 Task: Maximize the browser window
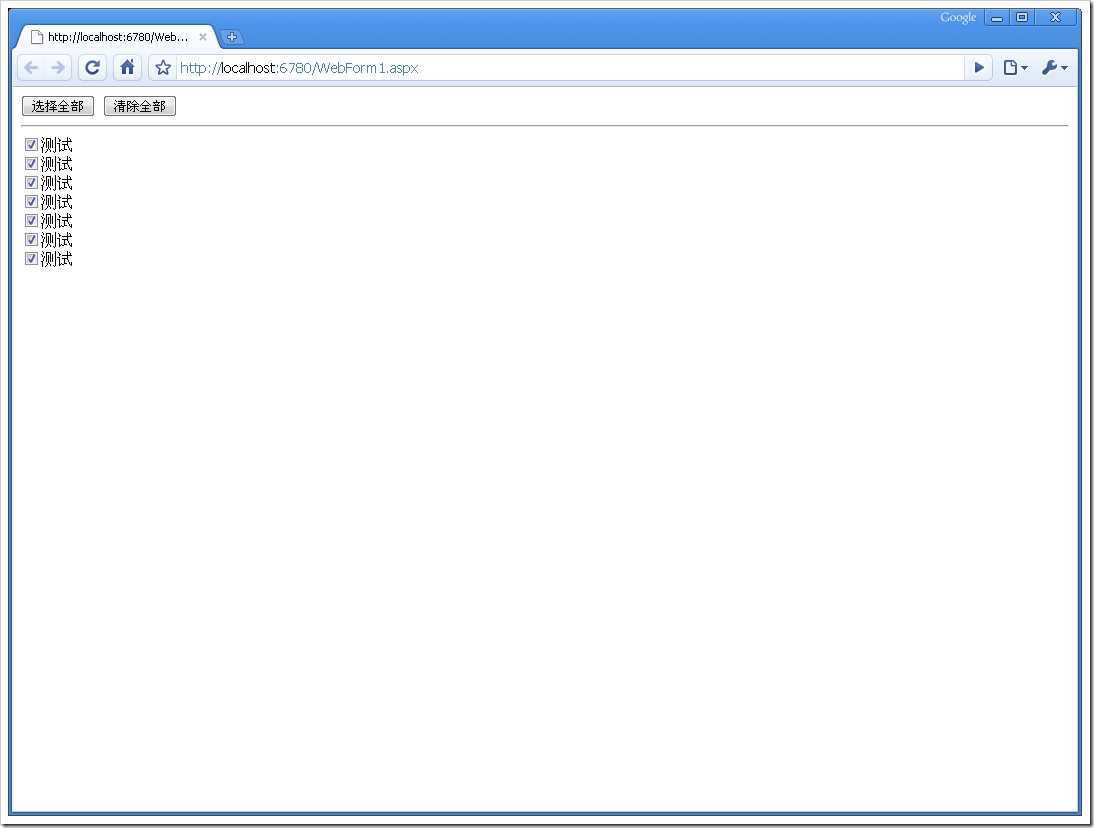[1022, 17]
